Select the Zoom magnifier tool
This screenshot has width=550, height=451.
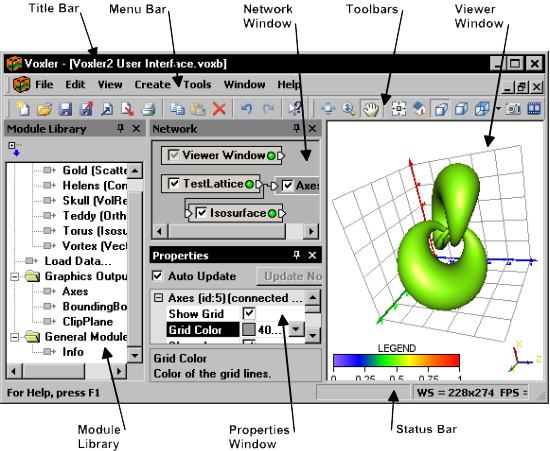[349, 109]
